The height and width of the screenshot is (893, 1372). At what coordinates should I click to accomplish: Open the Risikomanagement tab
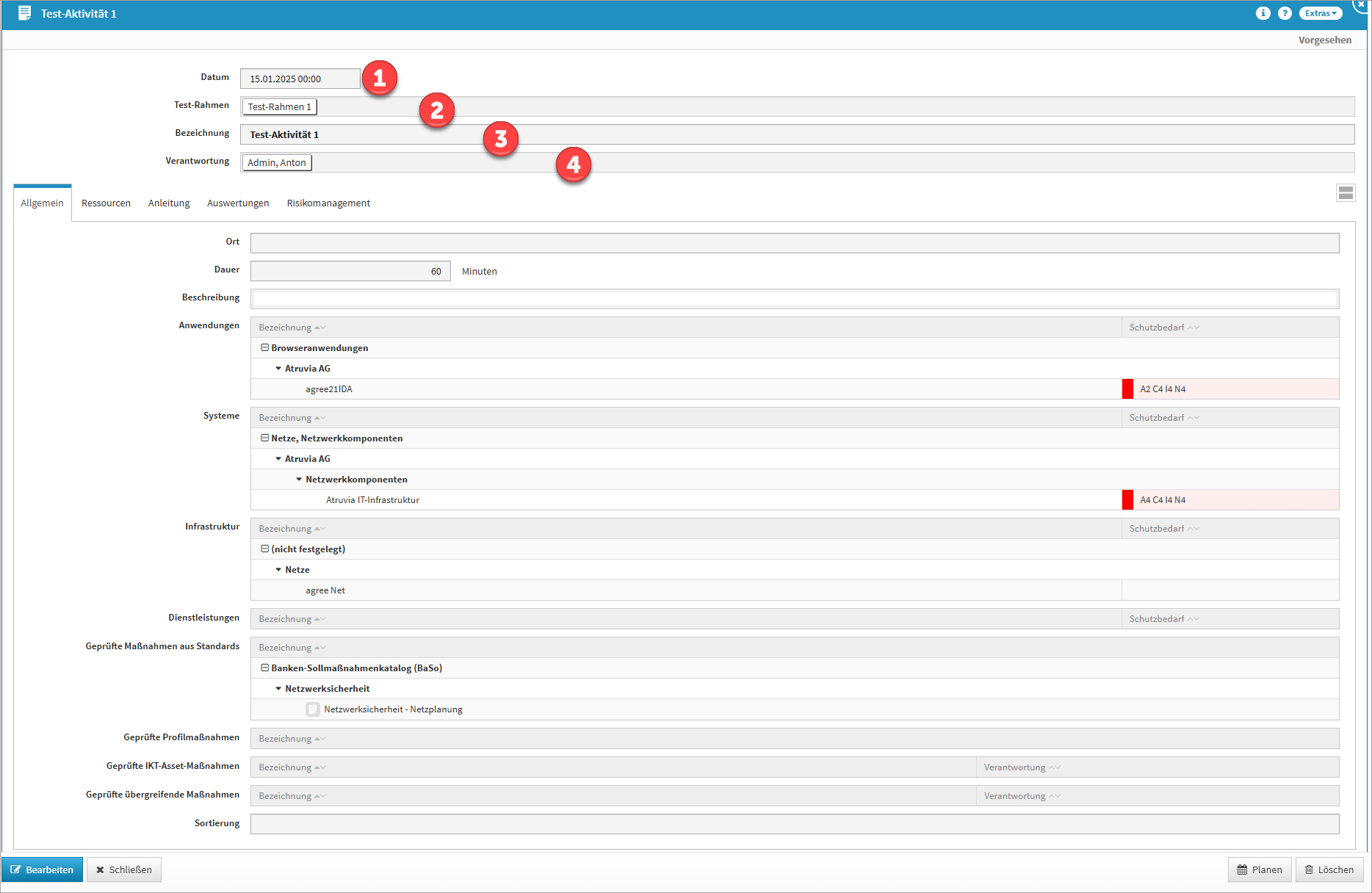(328, 203)
